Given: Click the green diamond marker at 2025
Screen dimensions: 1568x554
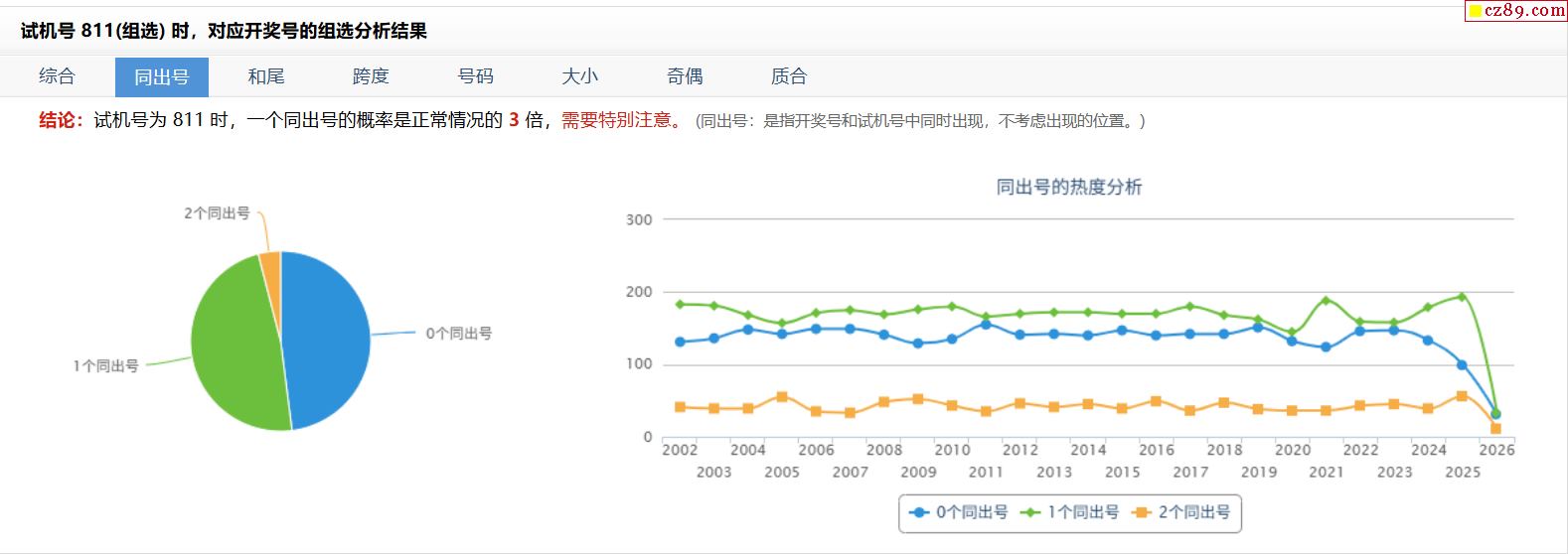Looking at the screenshot, I should (1462, 296).
